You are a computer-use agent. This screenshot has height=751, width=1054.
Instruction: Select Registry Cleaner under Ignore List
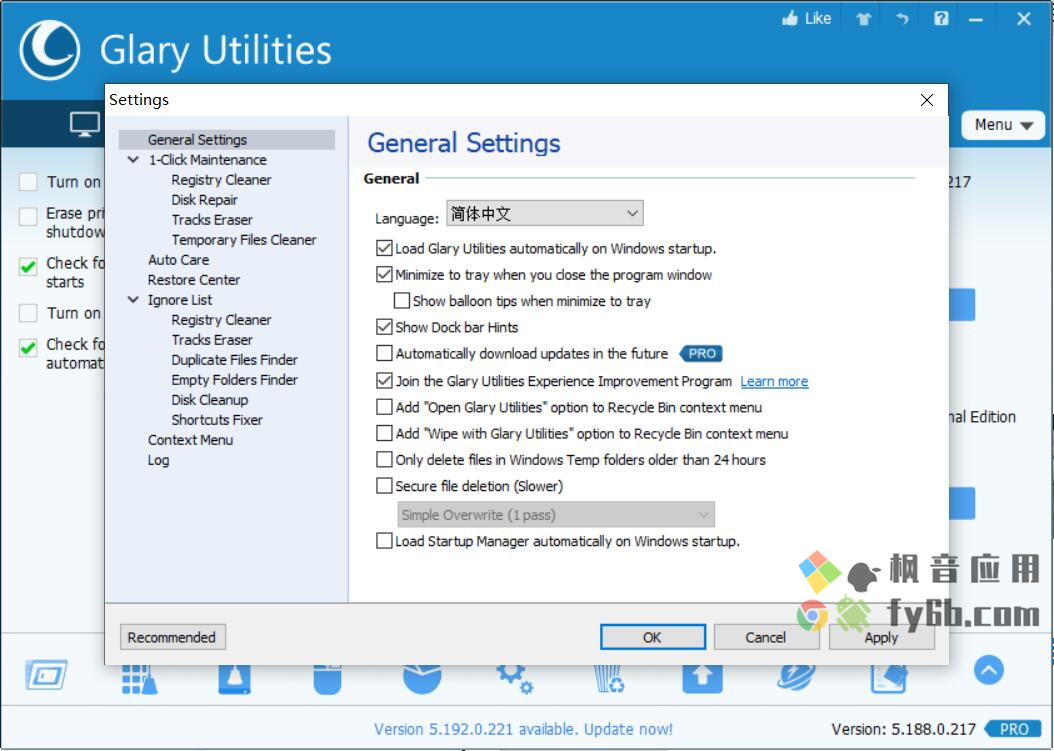click(221, 320)
